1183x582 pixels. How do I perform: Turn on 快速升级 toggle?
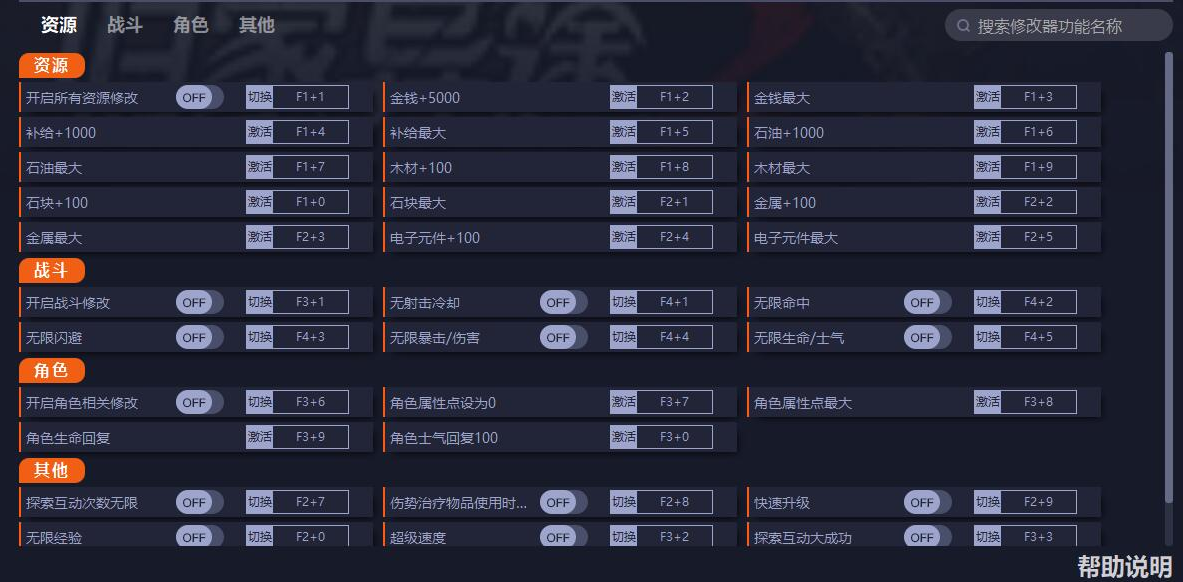click(927, 502)
